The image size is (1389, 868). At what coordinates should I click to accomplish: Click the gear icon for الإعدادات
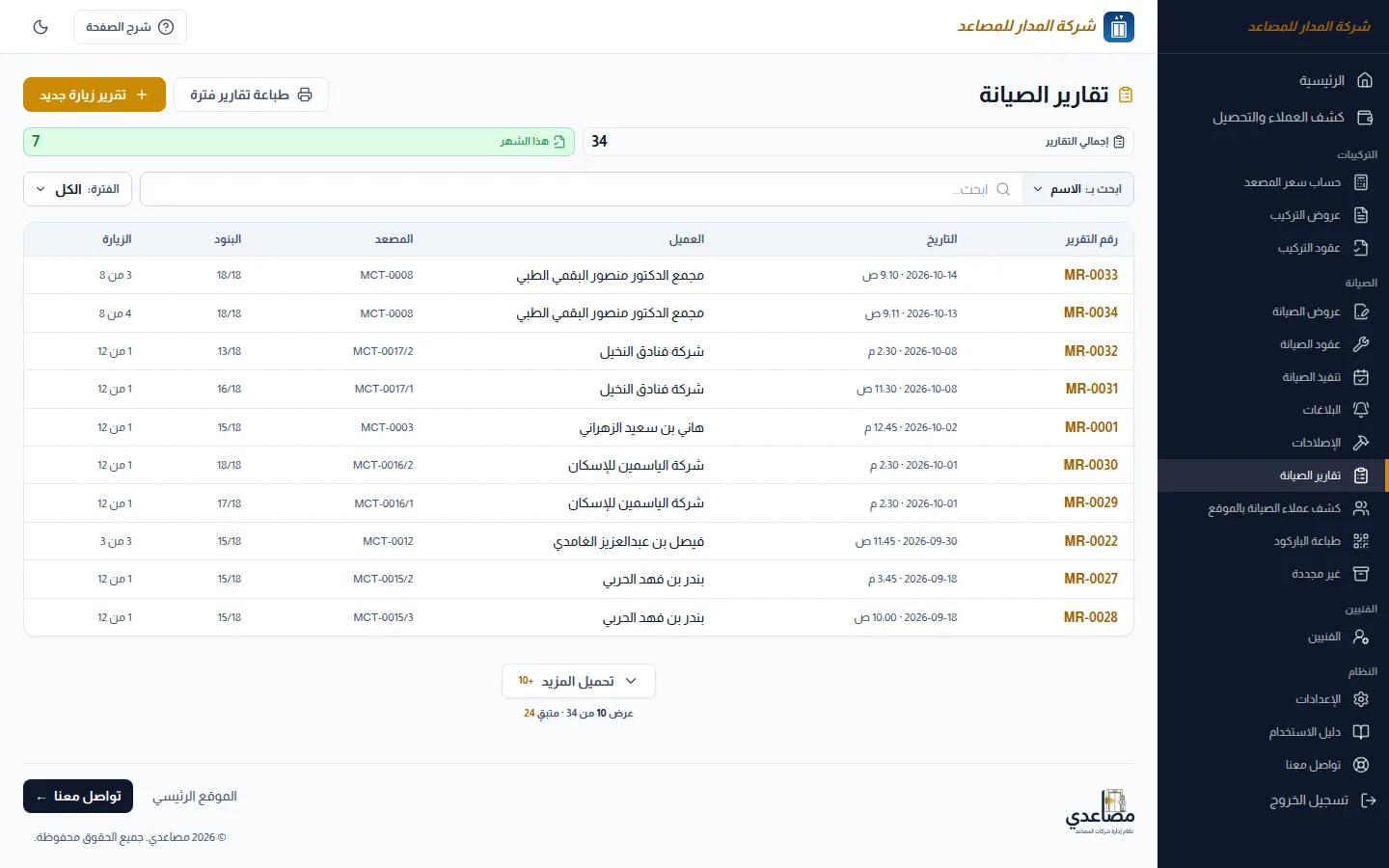click(1361, 699)
